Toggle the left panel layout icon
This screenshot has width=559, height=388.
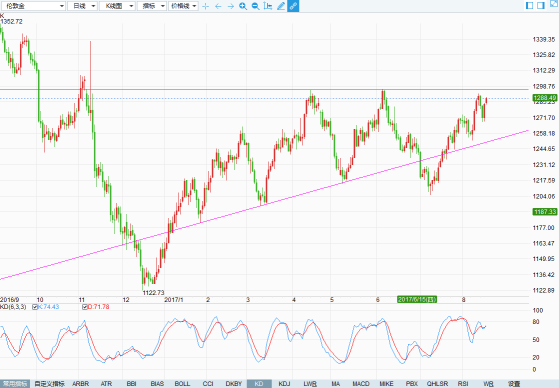(530, 5)
